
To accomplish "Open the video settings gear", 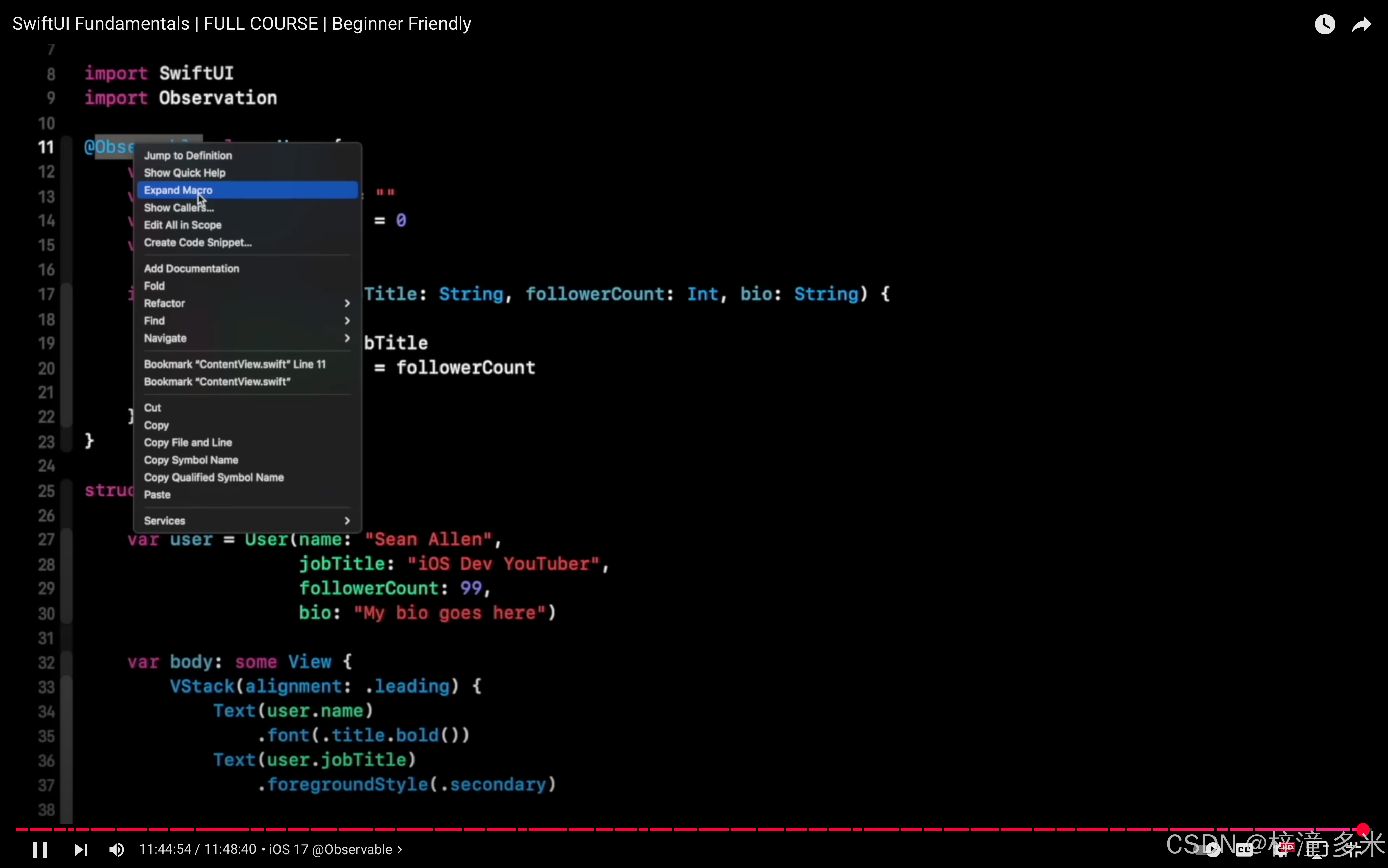I will [1281, 849].
